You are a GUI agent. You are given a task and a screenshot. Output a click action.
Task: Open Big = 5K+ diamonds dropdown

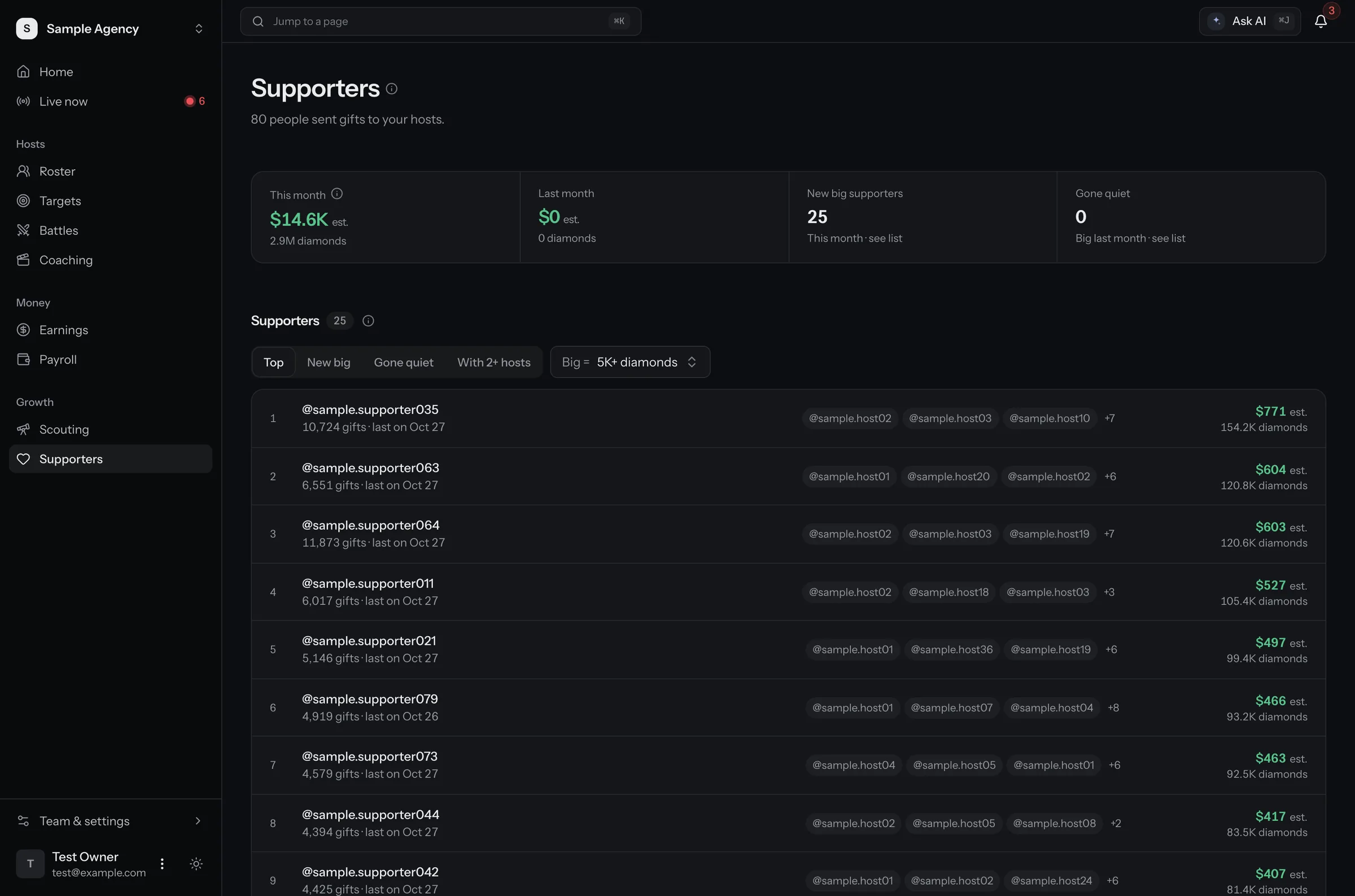pyautogui.click(x=630, y=362)
